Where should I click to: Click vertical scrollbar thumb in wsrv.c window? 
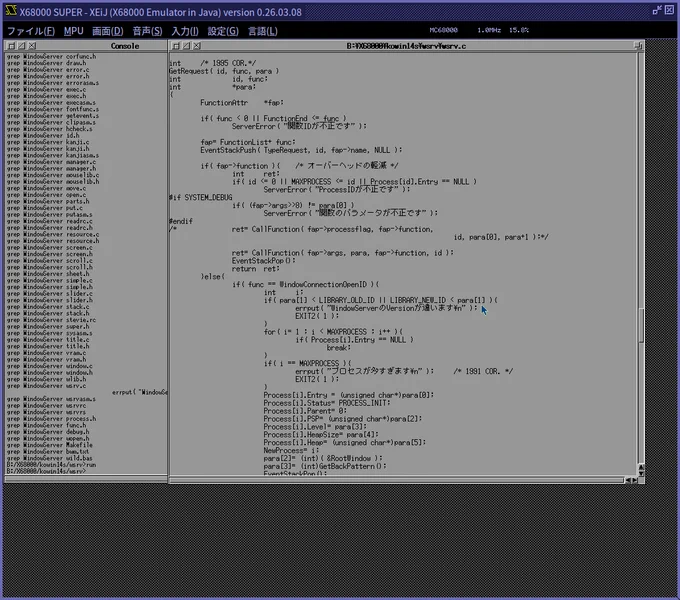pos(641,326)
